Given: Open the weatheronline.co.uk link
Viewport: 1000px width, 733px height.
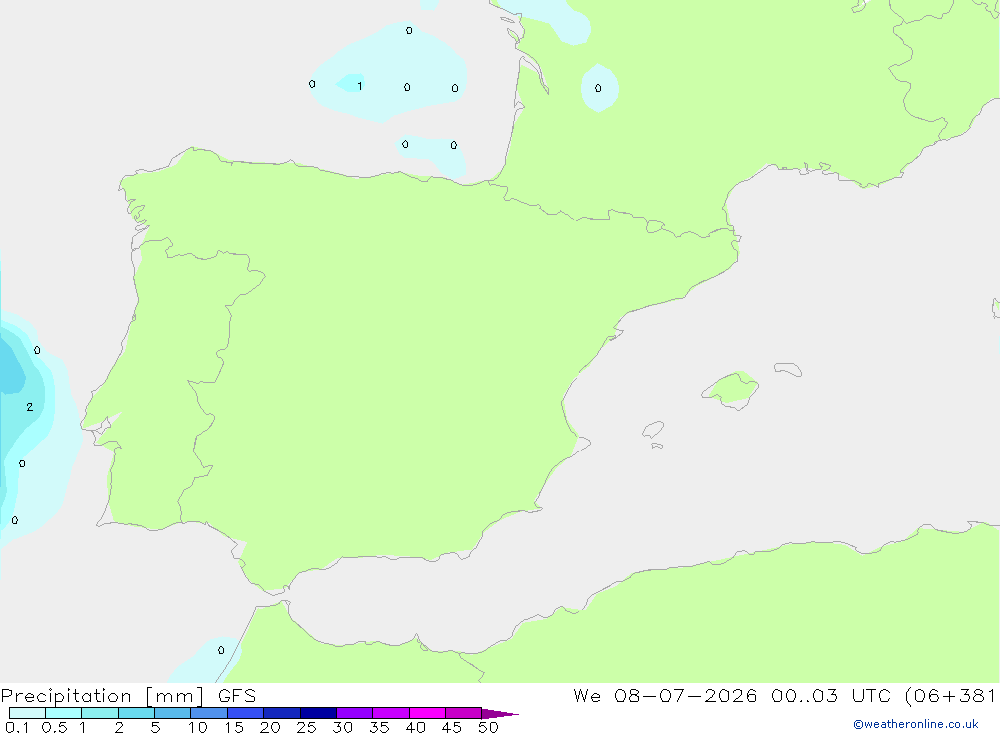Looking at the screenshot, I should click(916, 724).
